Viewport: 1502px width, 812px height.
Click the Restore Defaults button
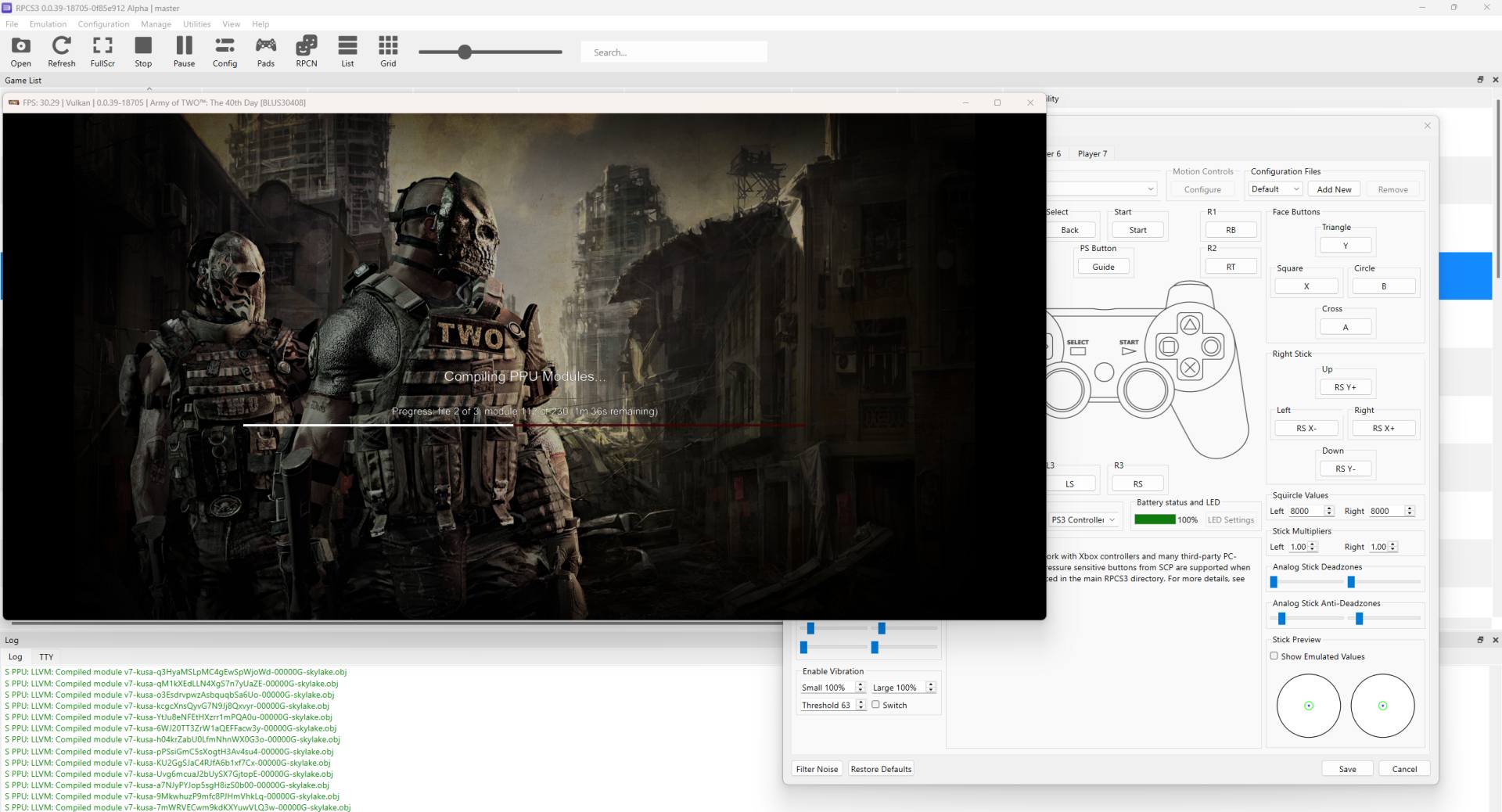(x=881, y=769)
